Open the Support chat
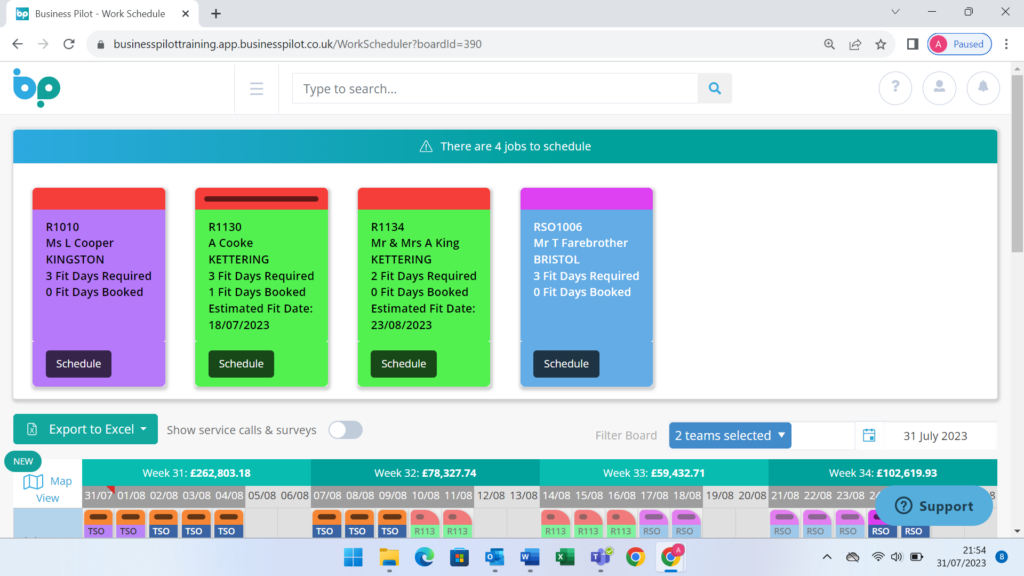Viewport: 1024px width, 576px height. [x=935, y=506]
